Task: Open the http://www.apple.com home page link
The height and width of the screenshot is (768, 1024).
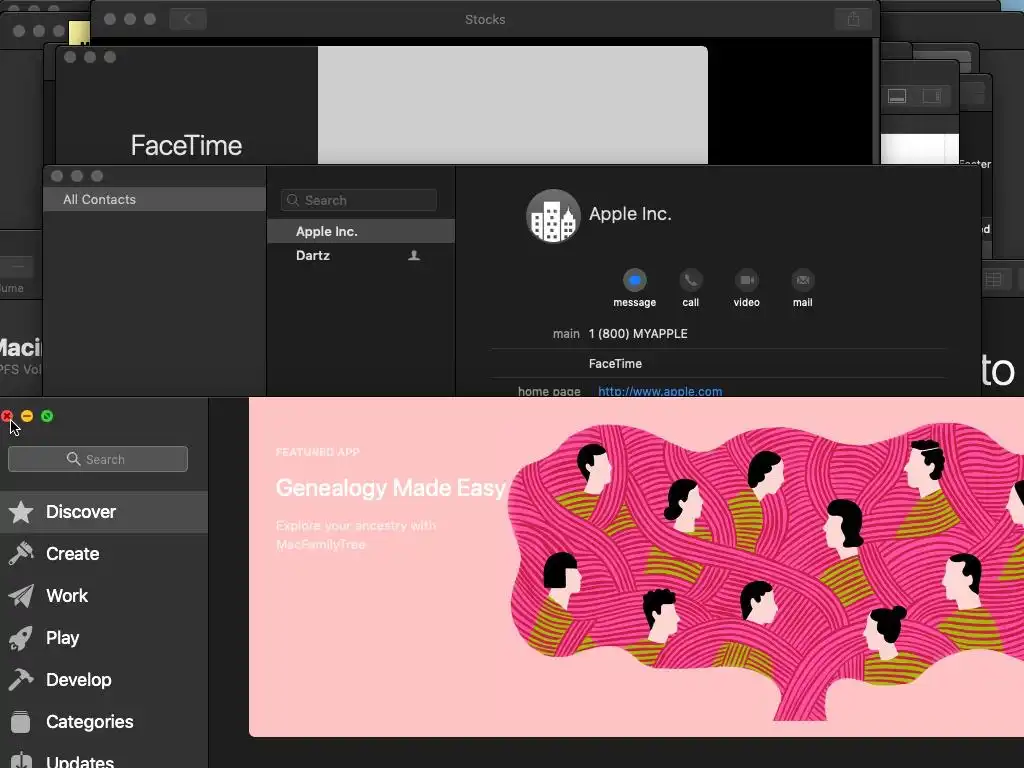Action: [x=660, y=391]
